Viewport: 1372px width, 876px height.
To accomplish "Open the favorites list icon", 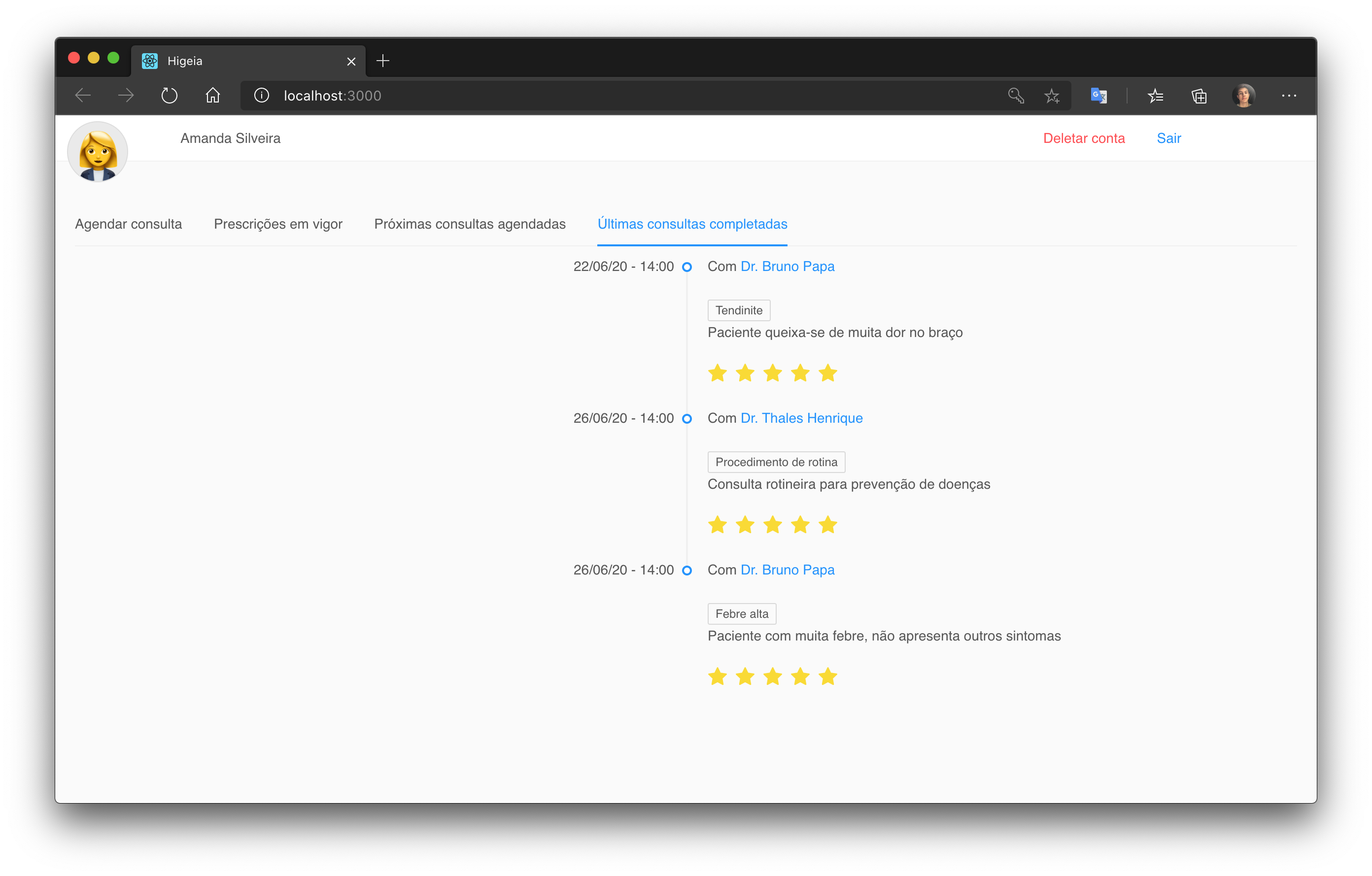I will 1156,95.
